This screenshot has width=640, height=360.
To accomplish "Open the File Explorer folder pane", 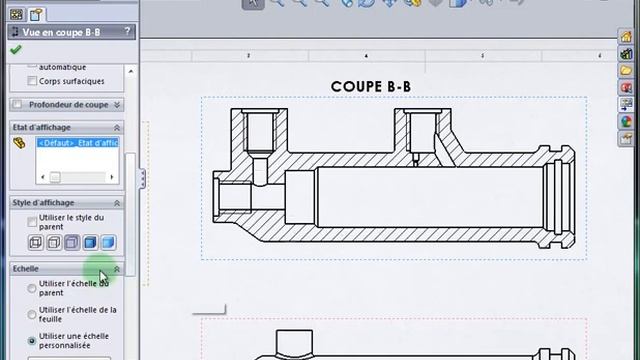I will click(x=626, y=70).
